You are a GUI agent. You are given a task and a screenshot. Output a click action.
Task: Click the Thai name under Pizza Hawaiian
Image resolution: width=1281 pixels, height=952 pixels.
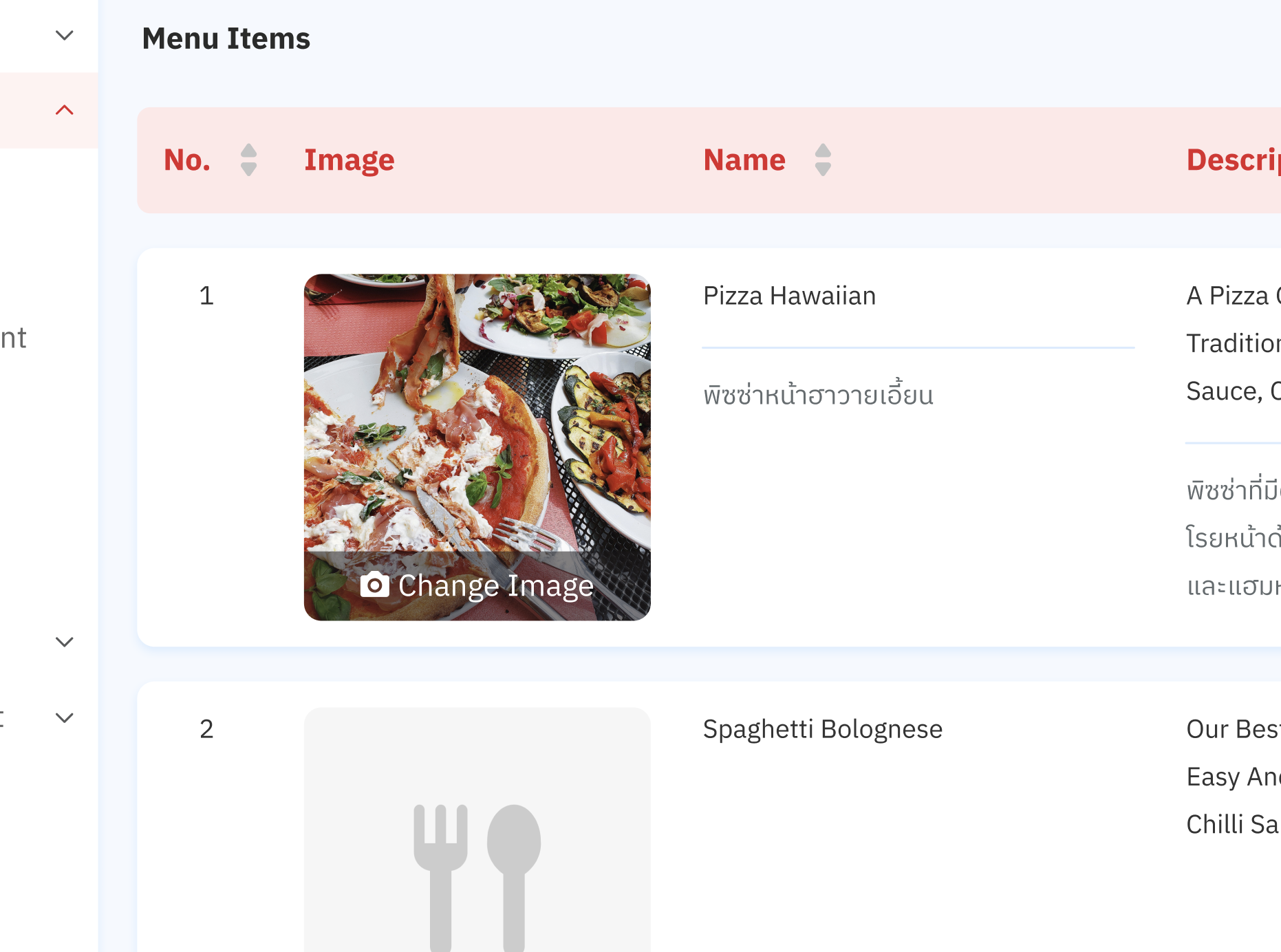point(818,396)
